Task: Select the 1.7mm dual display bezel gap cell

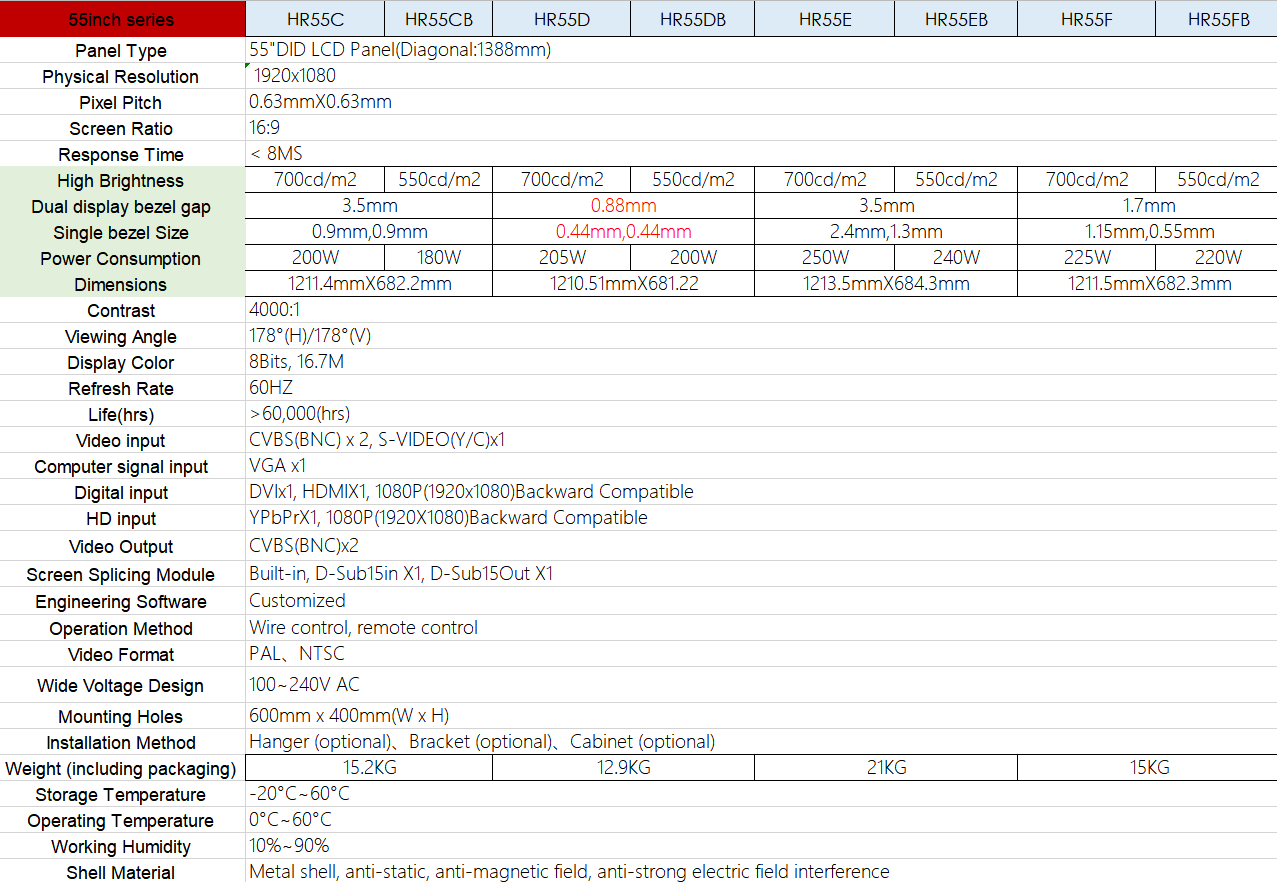Action: (x=1146, y=206)
